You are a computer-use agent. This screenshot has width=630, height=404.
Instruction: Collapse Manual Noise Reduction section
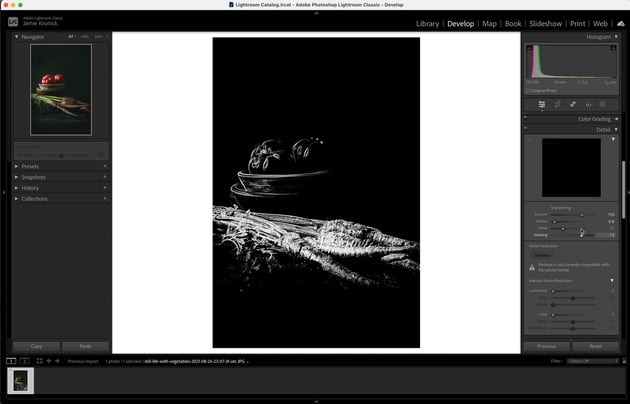pyautogui.click(x=612, y=280)
